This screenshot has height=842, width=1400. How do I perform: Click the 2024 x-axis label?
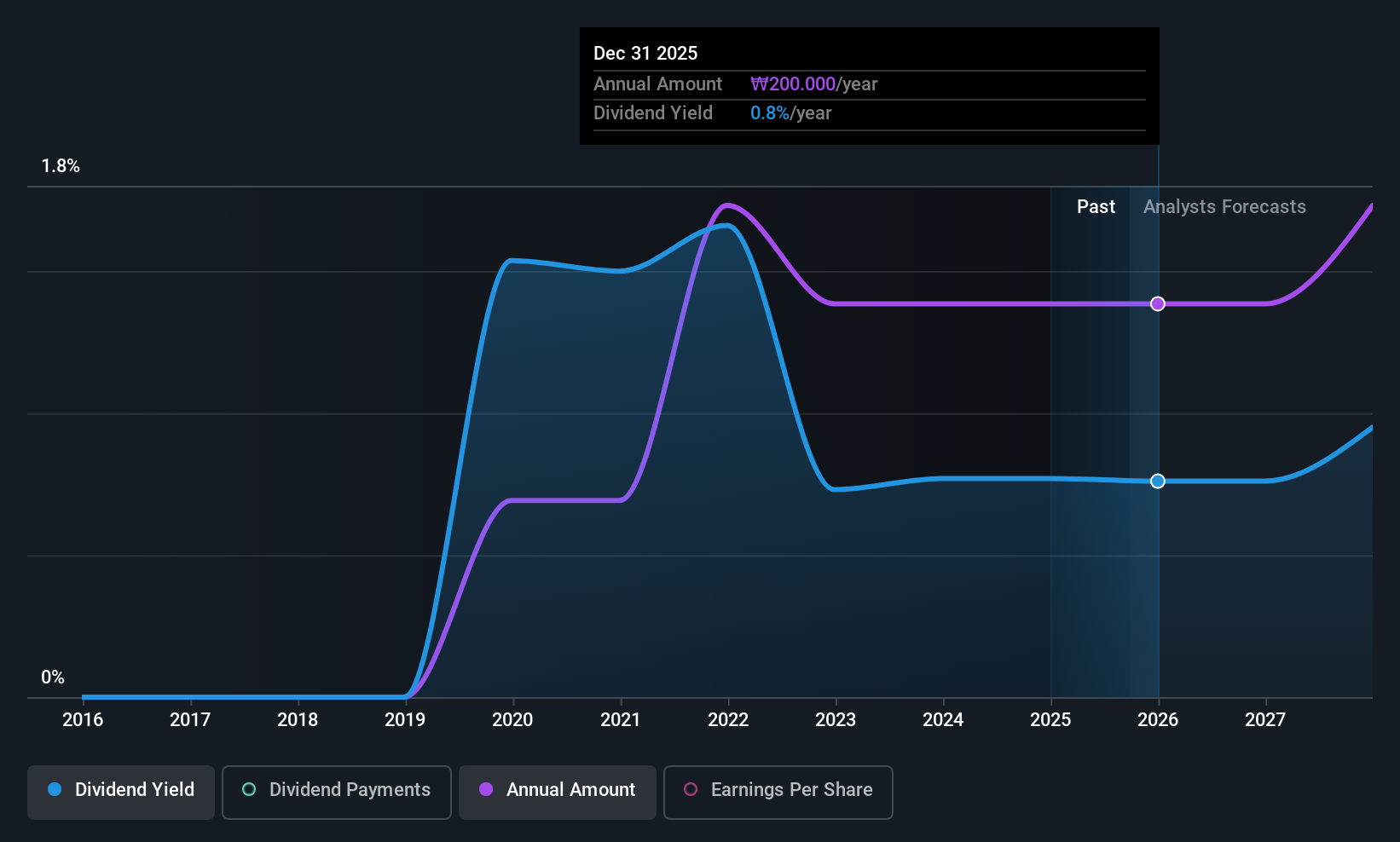coord(943,719)
